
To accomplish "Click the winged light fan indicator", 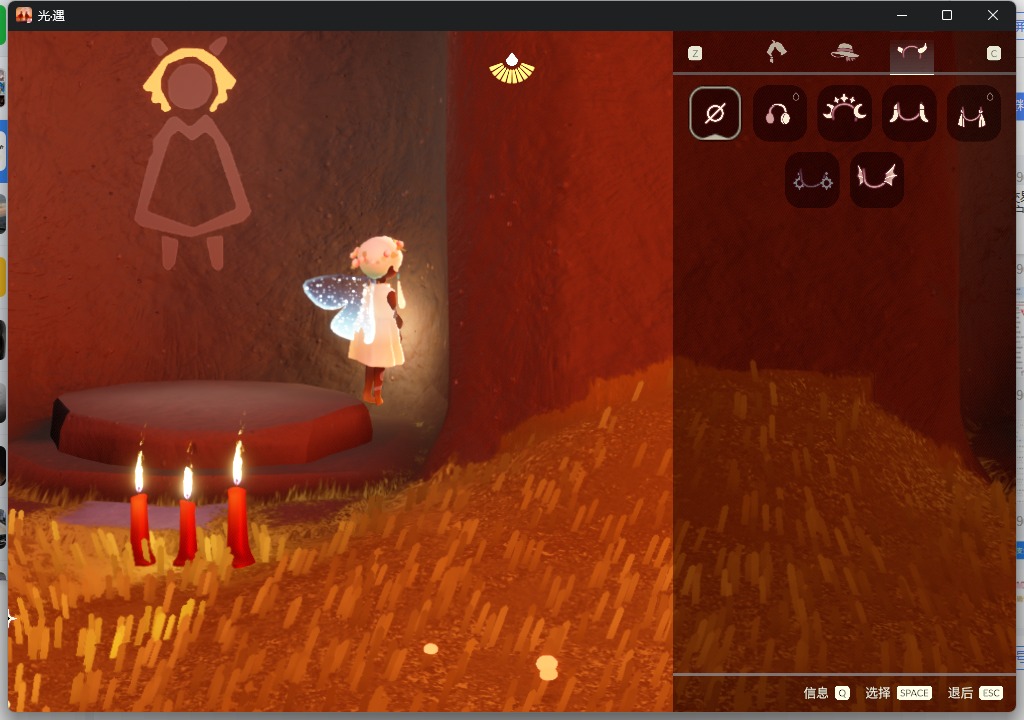I will click(x=512, y=69).
